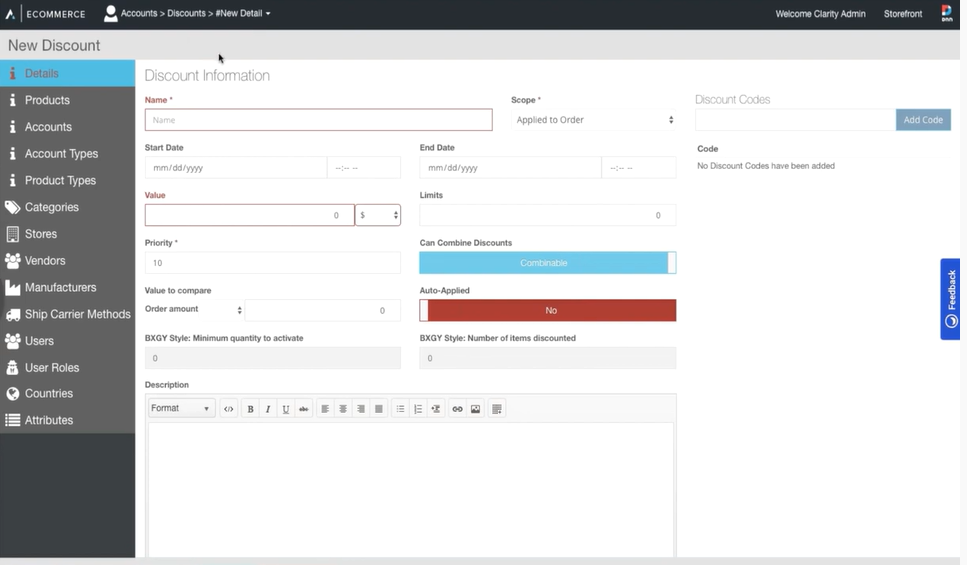The image size is (967, 565).
Task: Insert an image in description
Action: (475, 409)
